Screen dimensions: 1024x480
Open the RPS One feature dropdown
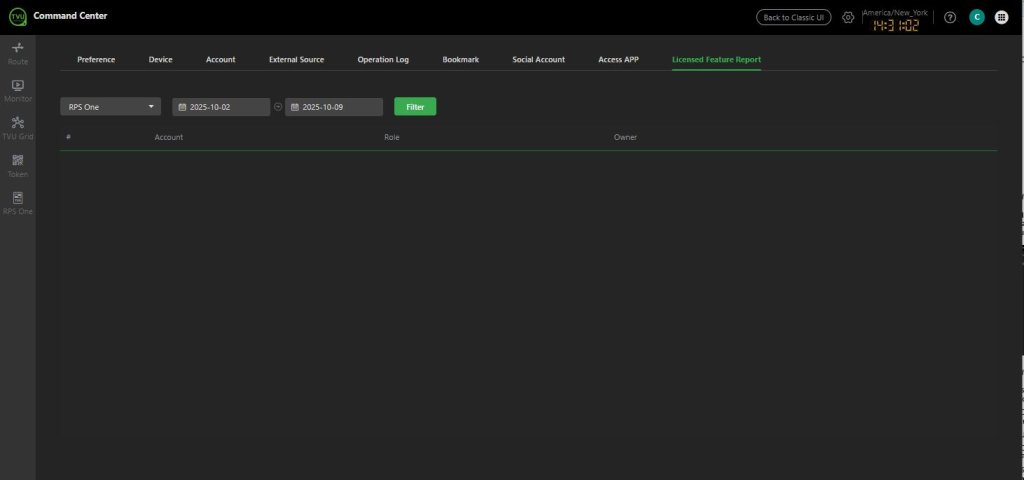click(110, 107)
